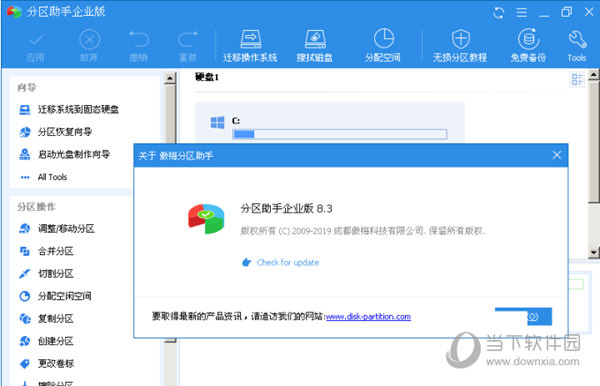
Task: Close the main application window
Action: tap(589, 12)
